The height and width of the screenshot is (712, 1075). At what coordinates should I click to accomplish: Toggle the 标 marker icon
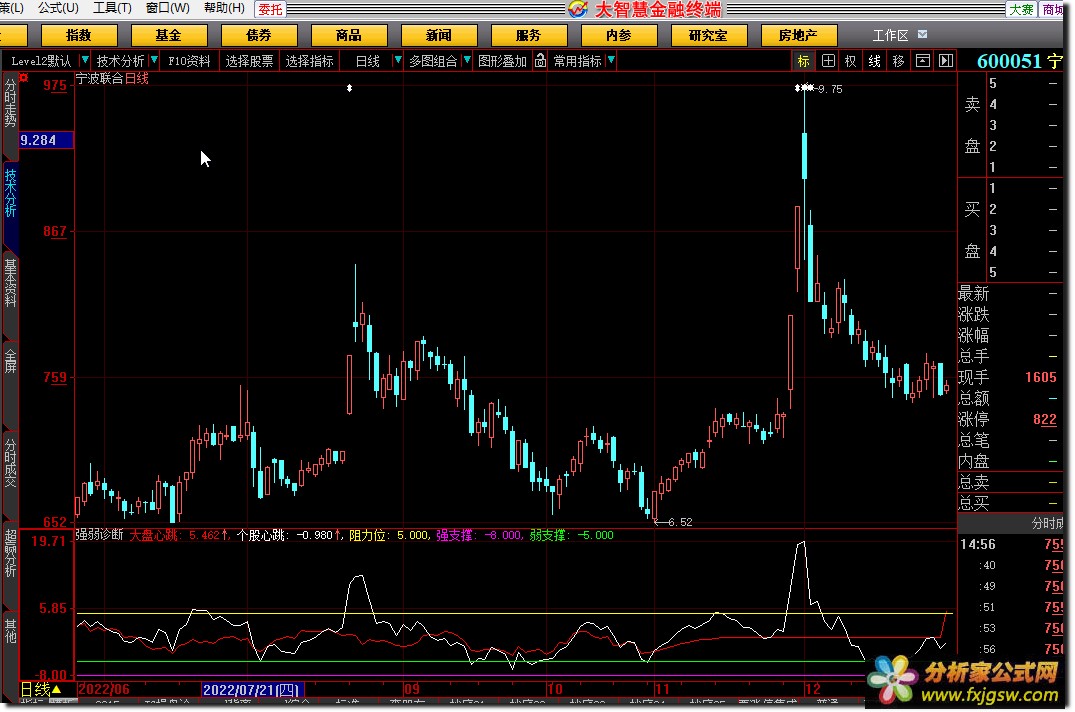(x=804, y=61)
